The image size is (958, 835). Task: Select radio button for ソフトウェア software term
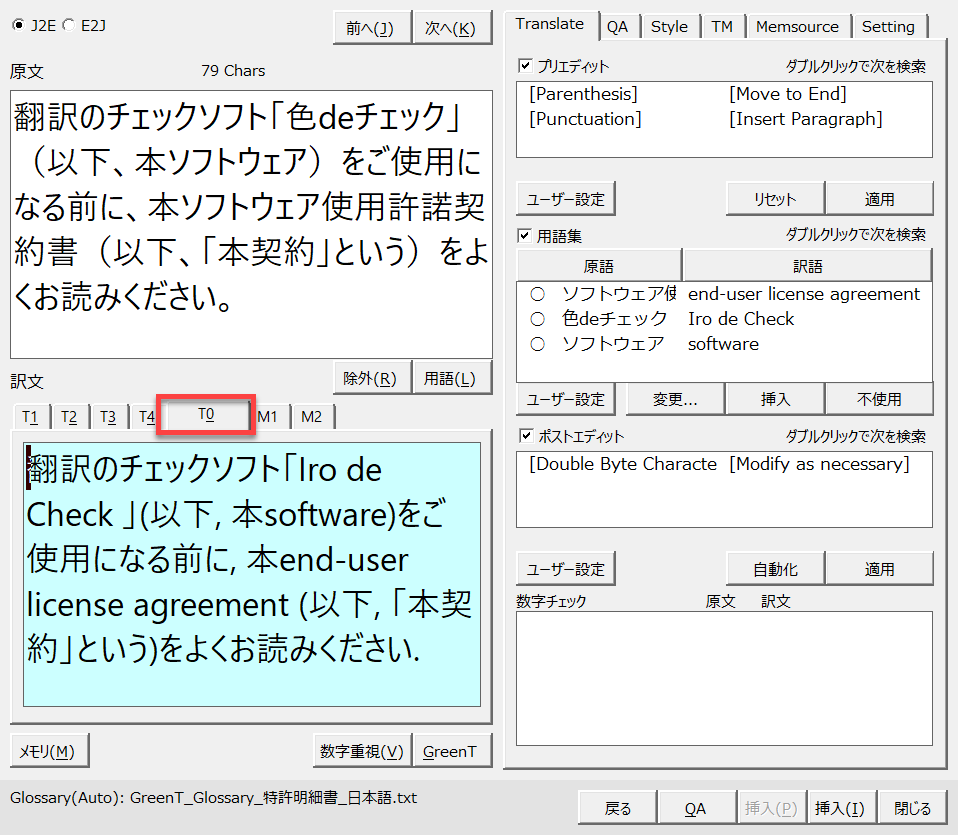pos(538,344)
